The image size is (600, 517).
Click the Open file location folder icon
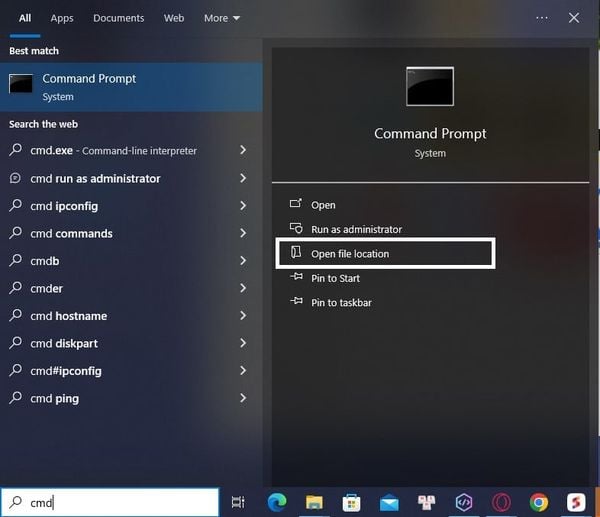(x=296, y=252)
